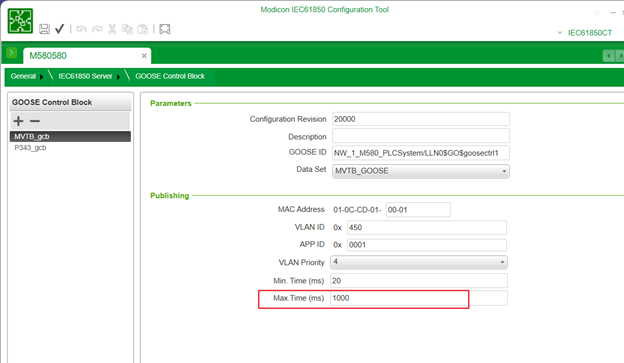Expand the arrow next to General

pos(41,77)
